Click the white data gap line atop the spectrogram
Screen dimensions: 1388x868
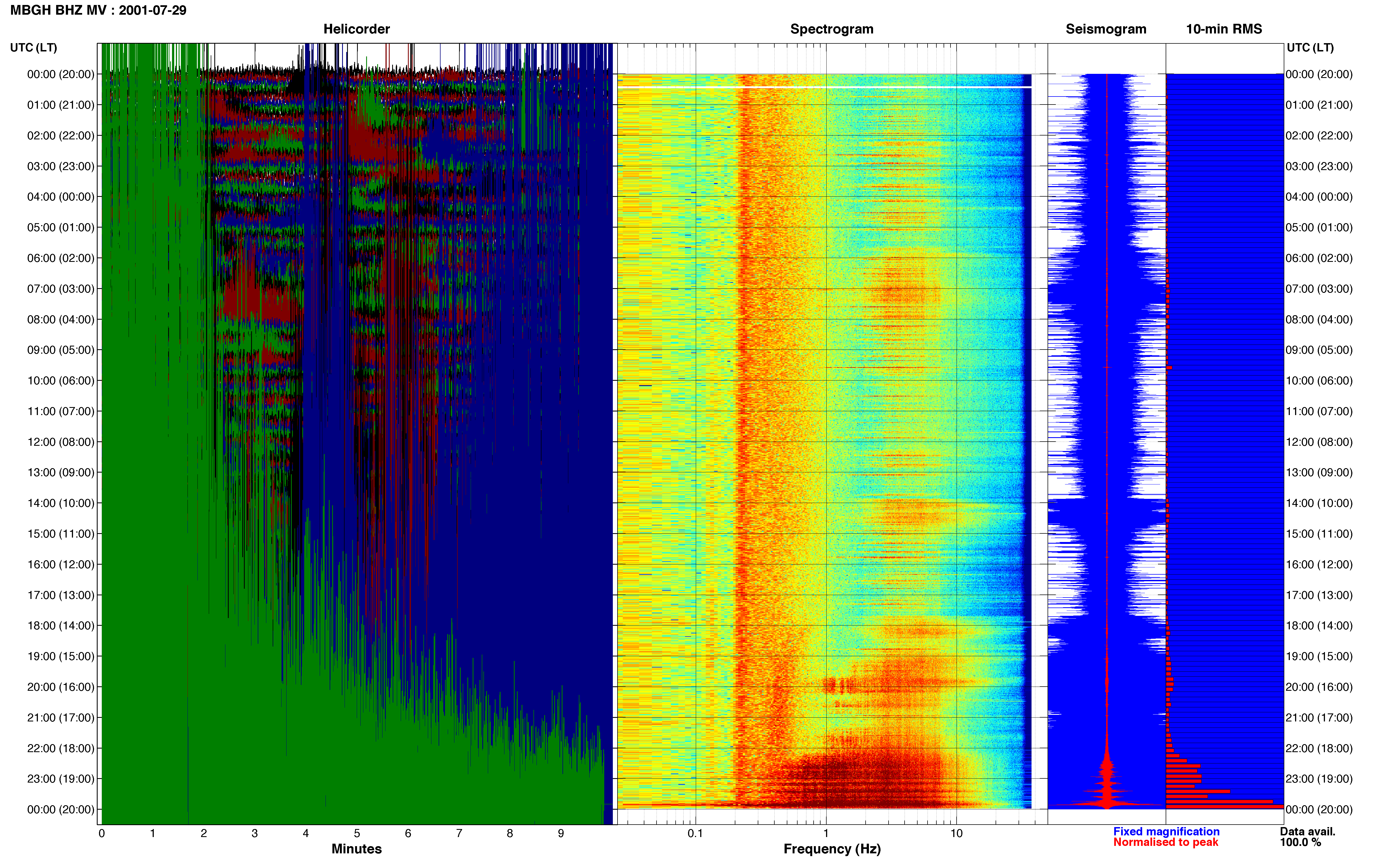(x=824, y=87)
